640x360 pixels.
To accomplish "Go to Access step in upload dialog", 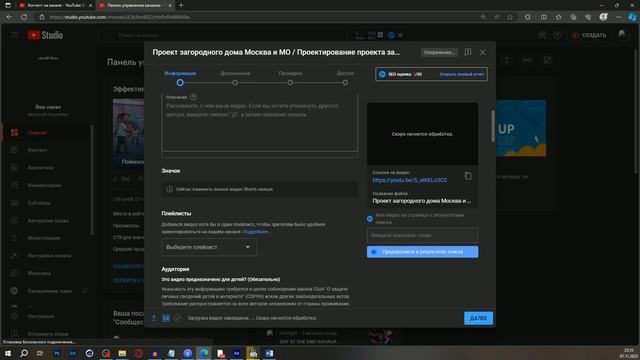I will click(x=345, y=78).
